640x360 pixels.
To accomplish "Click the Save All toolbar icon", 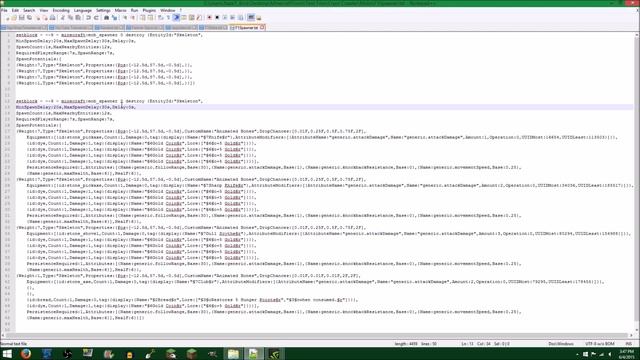I will (x=29, y=18).
